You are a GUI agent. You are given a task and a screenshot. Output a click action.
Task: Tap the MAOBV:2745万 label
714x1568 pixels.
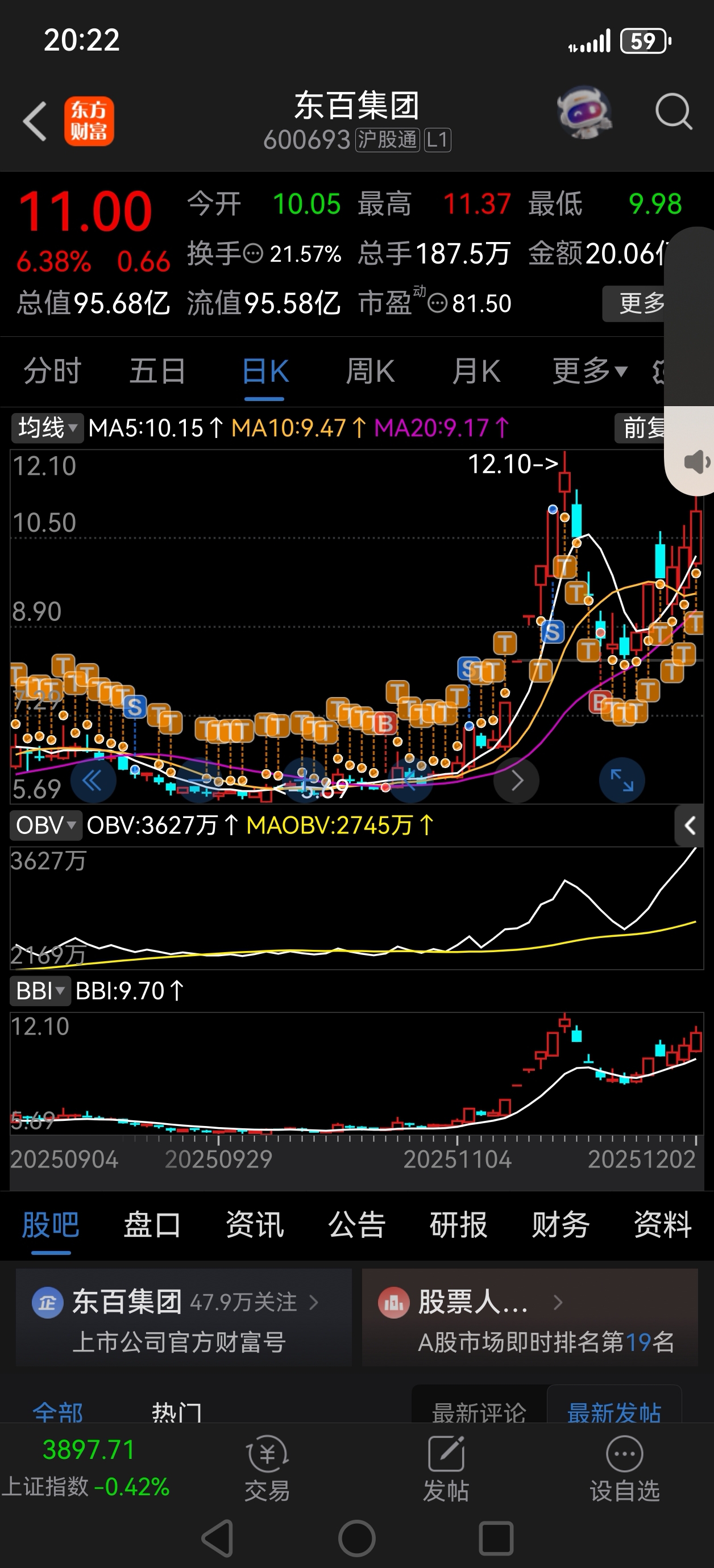click(340, 825)
